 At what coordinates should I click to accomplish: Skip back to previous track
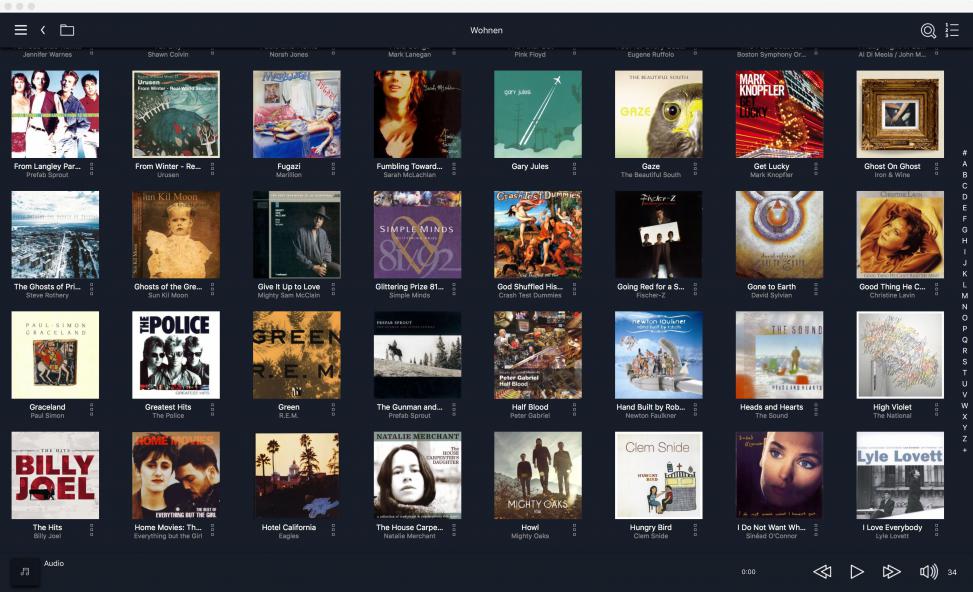tap(822, 572)
